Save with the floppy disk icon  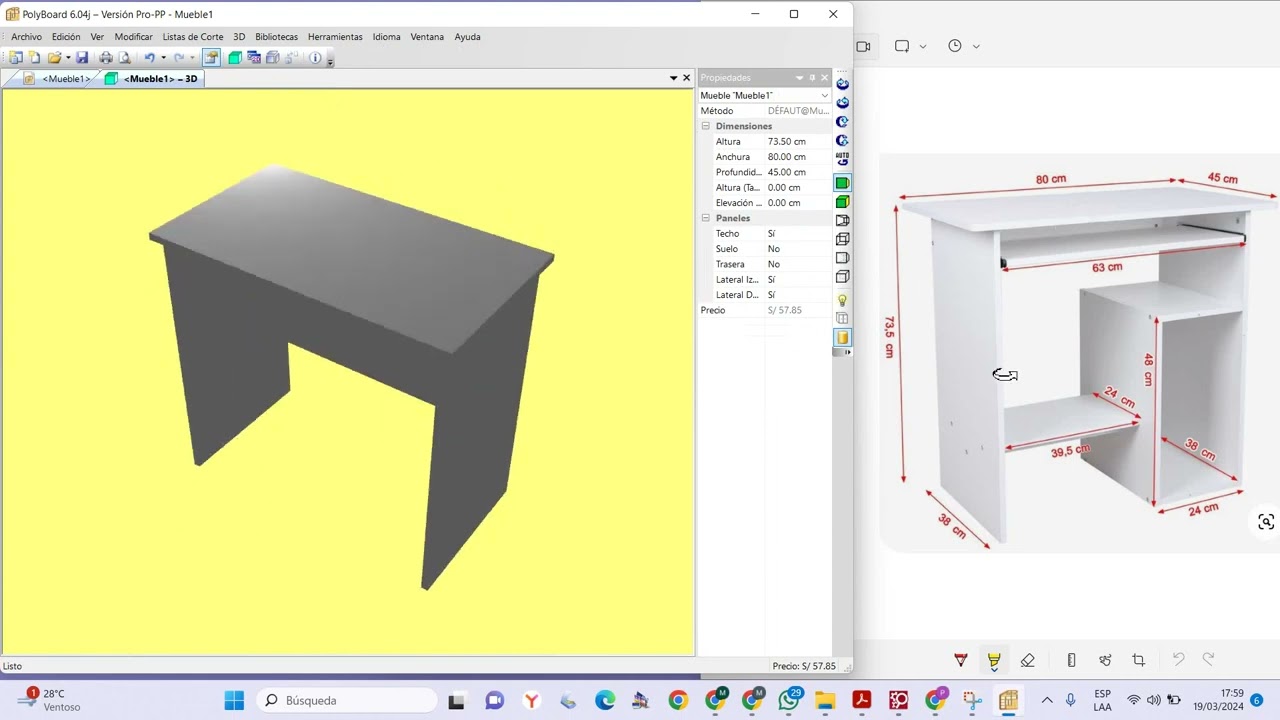[82, 58]
